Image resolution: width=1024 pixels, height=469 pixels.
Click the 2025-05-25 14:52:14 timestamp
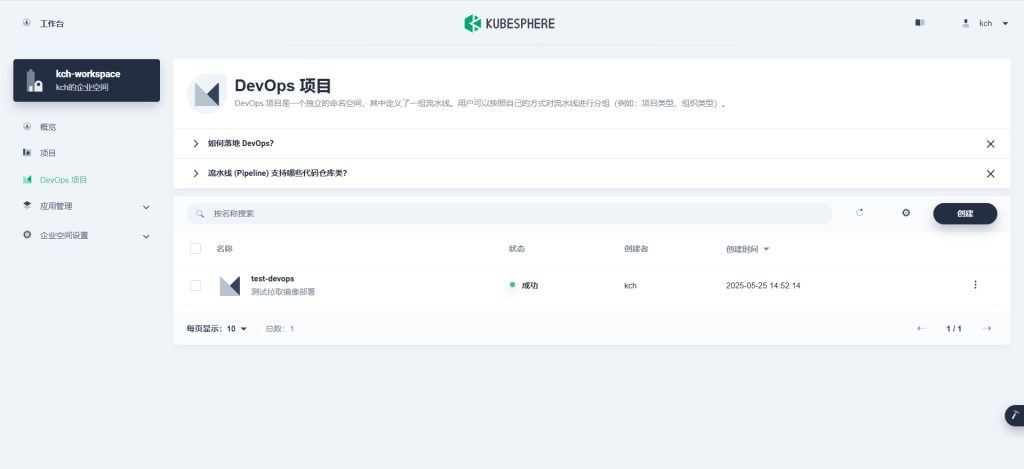tap(763, 285)
